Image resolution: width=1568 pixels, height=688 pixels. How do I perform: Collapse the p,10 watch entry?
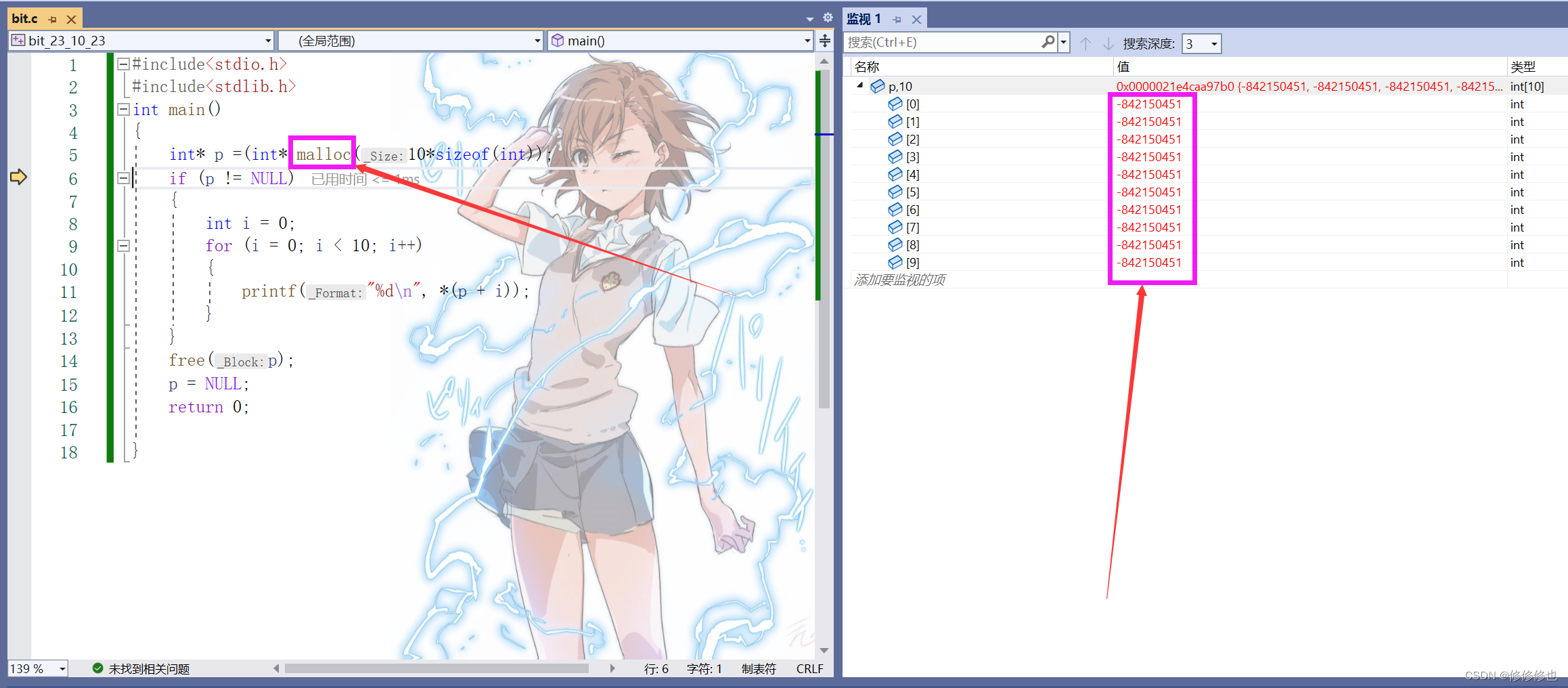[860, 86]
